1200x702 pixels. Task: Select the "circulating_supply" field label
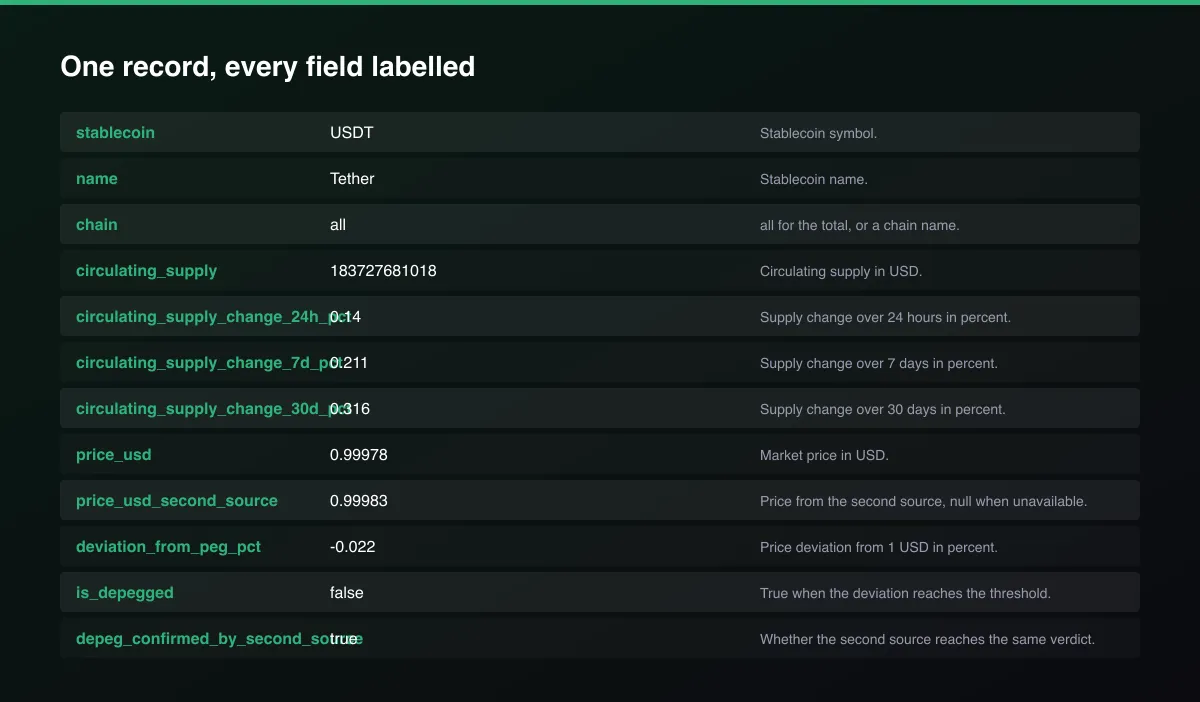146,270
